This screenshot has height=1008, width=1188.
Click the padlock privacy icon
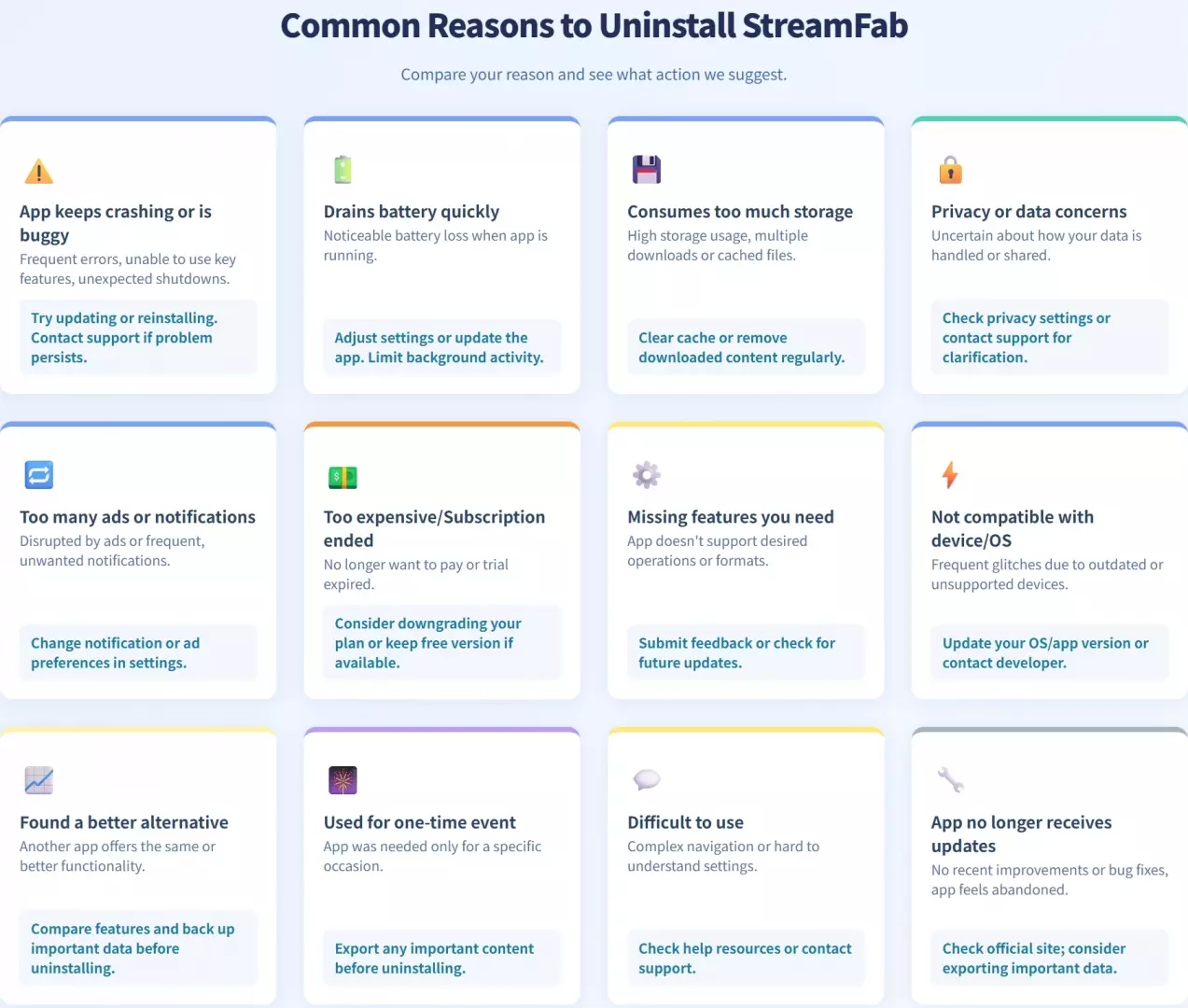[x=950, y=170]
